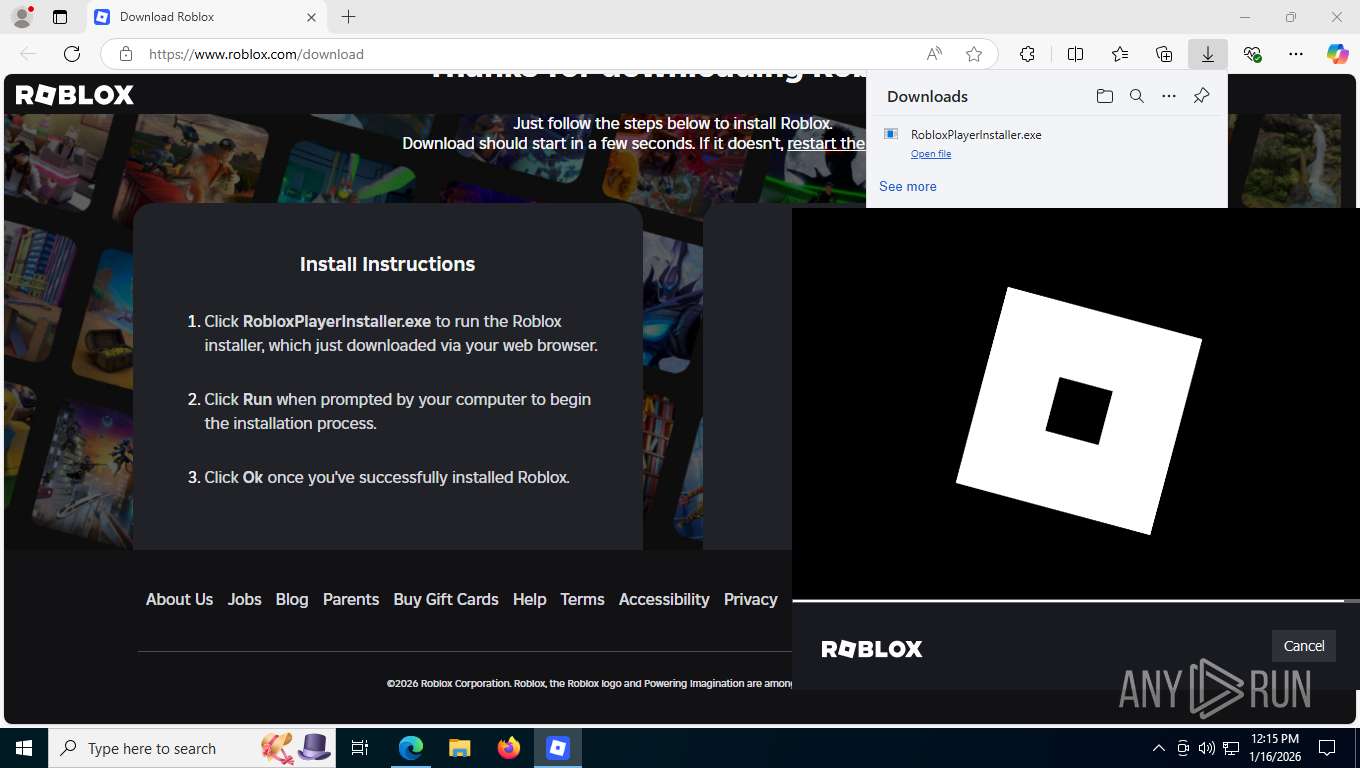
Task: Open the Windows Start menu
Action: (x=23, y=748)
